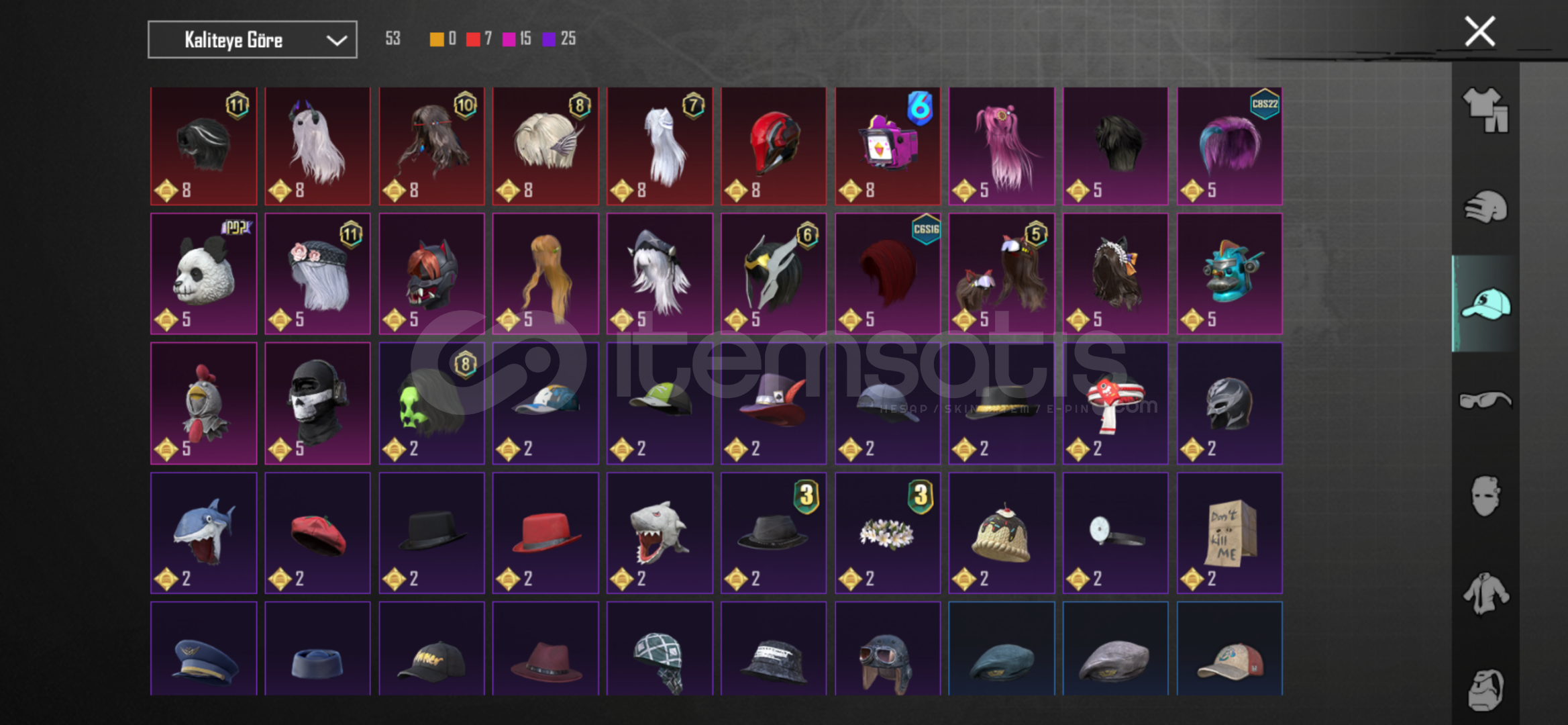
Task: Open the backpack category at sidebar bottom
Action: click(x=1485, y=689)
